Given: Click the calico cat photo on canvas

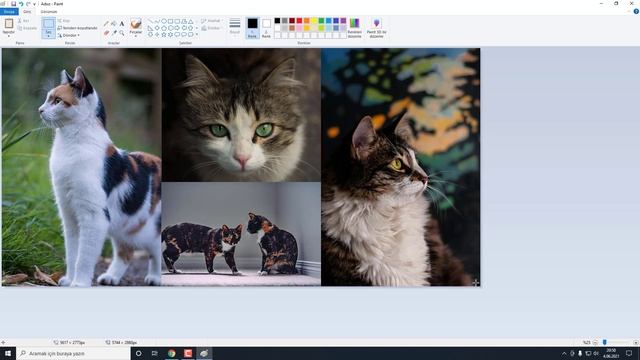Looking at the screenshot, I should [82, 167].
